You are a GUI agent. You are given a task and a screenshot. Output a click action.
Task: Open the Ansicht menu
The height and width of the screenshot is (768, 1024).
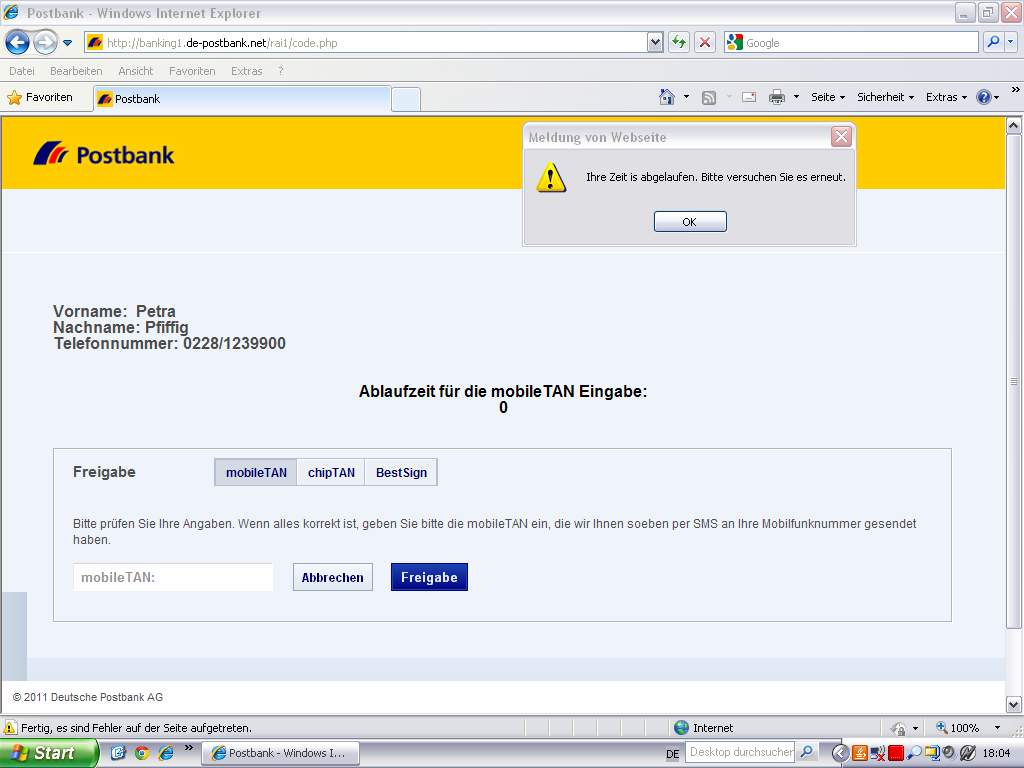[x=135, y=71]
